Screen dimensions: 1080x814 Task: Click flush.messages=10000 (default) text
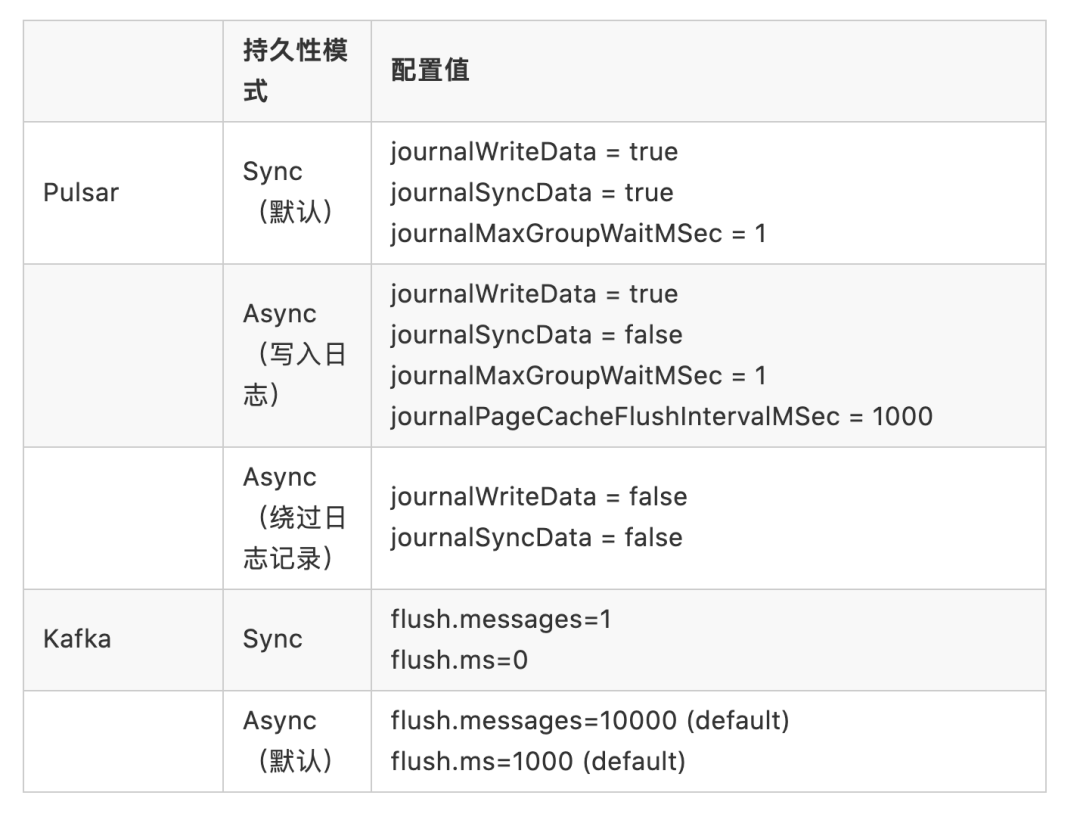coord(590,720)
